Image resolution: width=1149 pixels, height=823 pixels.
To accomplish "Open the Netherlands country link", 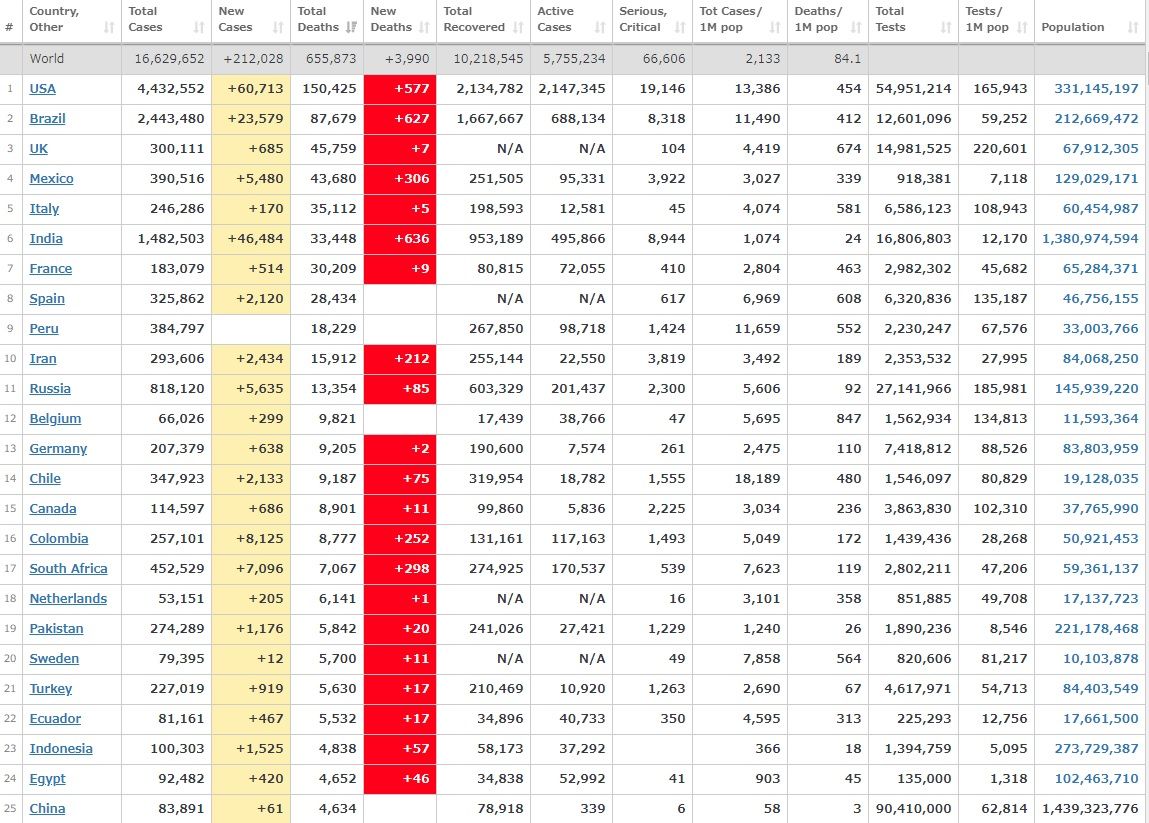I will point(68,599).
